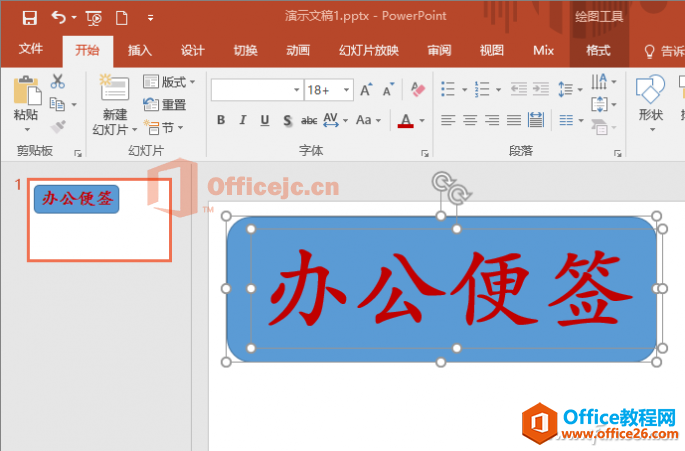Image resolution: width=685 pixels, height=451 pixels.
Task: Apply distributed alignment
Action: [x=536, y=120]
